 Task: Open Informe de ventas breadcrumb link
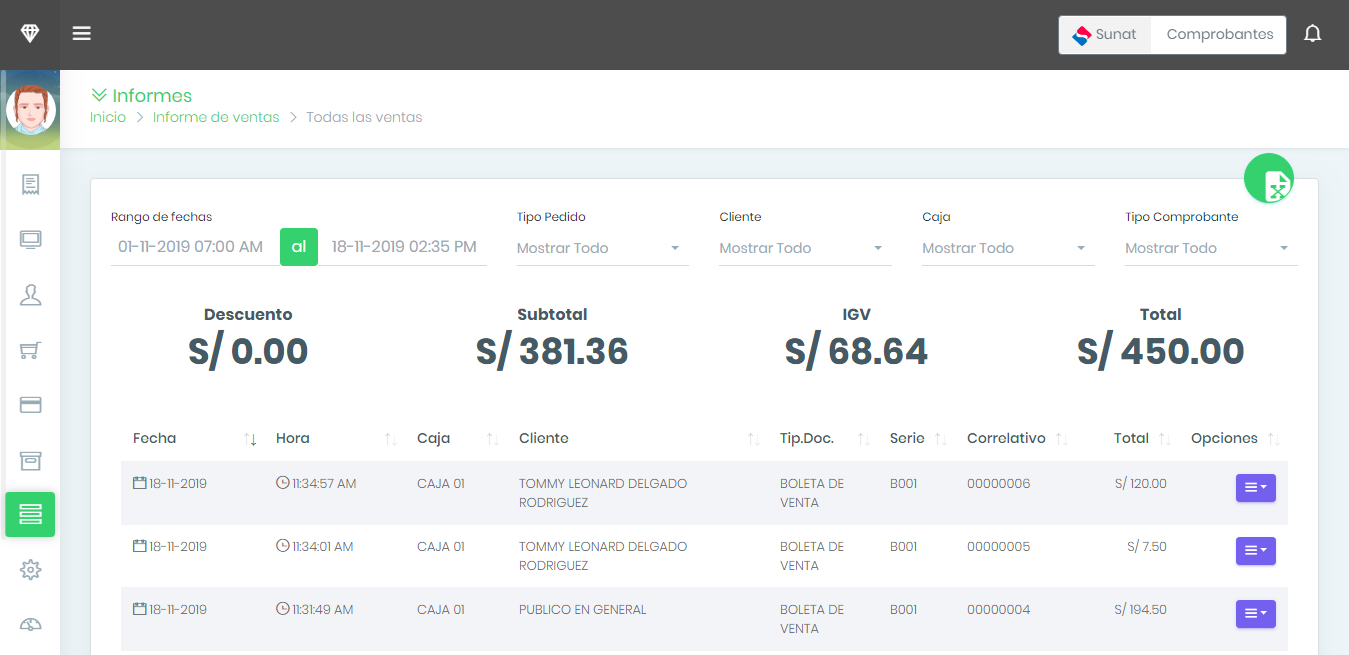point(216,117)
